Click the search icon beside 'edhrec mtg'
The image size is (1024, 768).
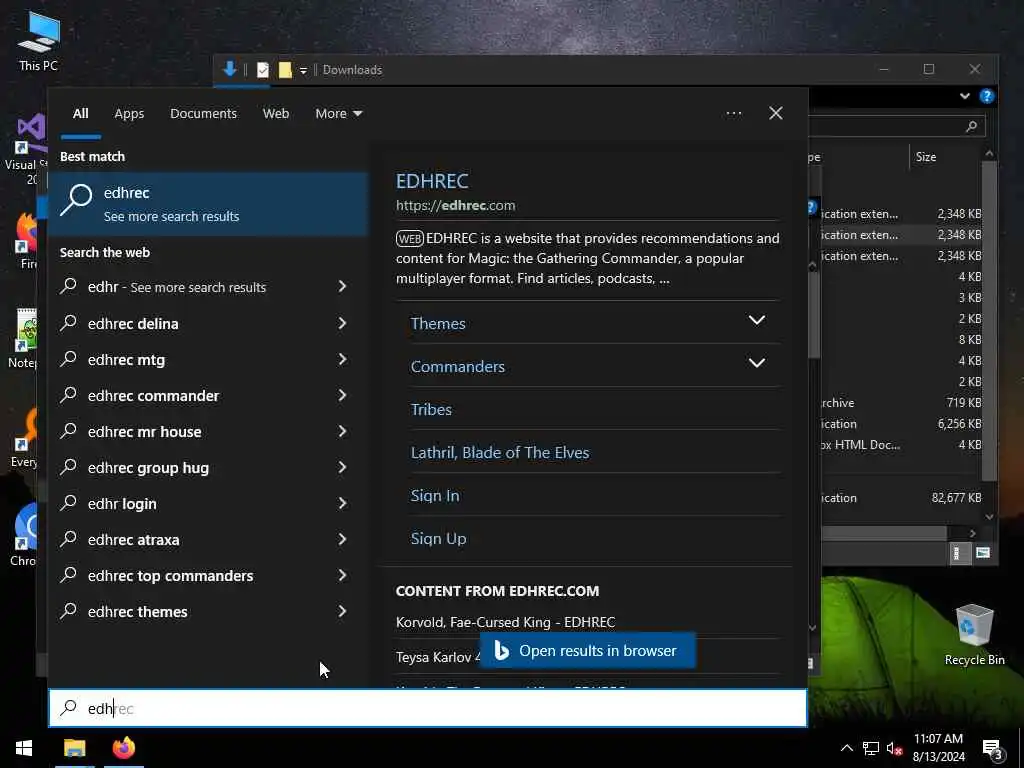69,359
